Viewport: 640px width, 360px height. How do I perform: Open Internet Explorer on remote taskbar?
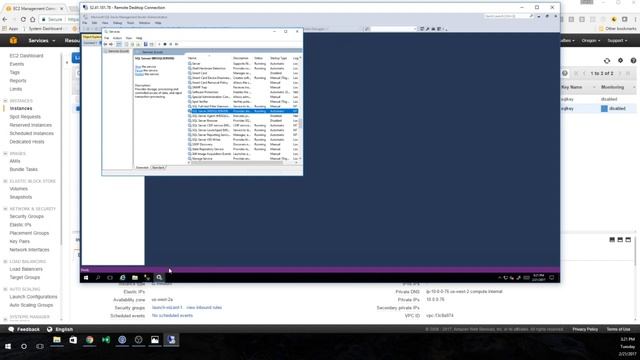pos(122,278)
